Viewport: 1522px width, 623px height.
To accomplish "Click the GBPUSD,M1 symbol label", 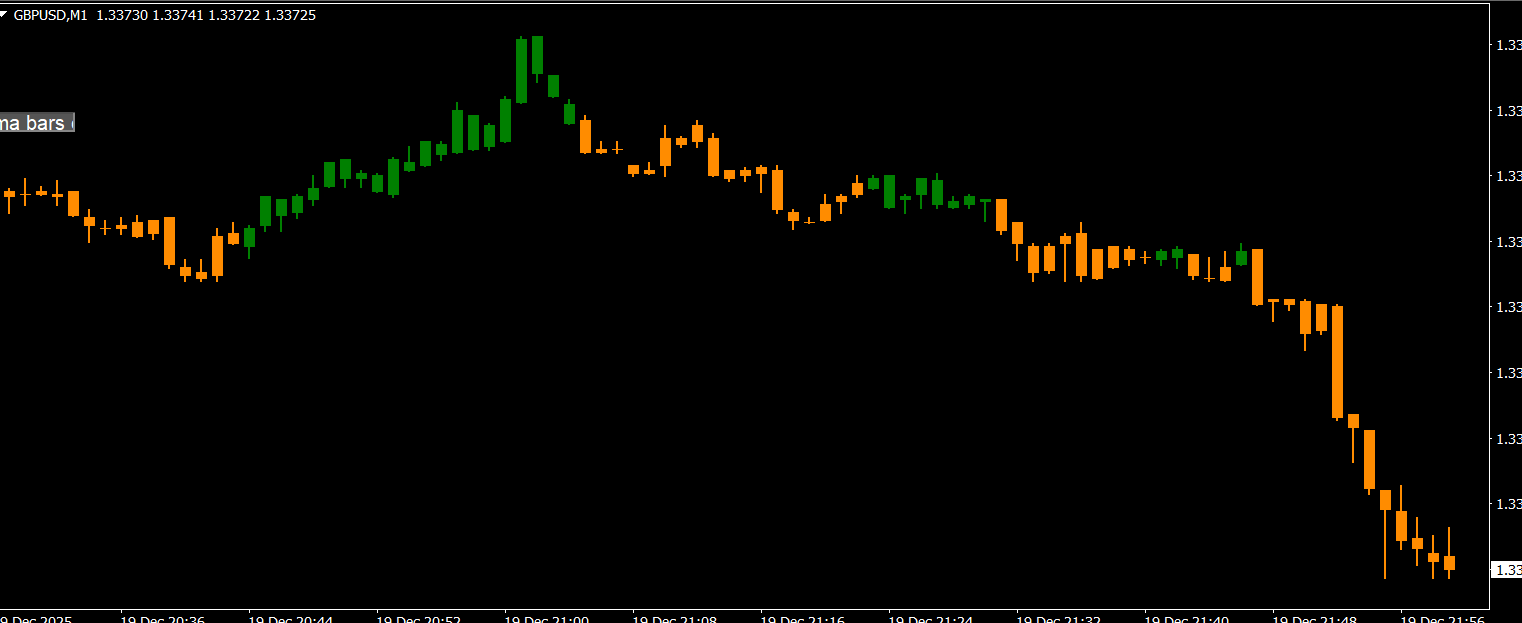I will click(x=50, y=16).
